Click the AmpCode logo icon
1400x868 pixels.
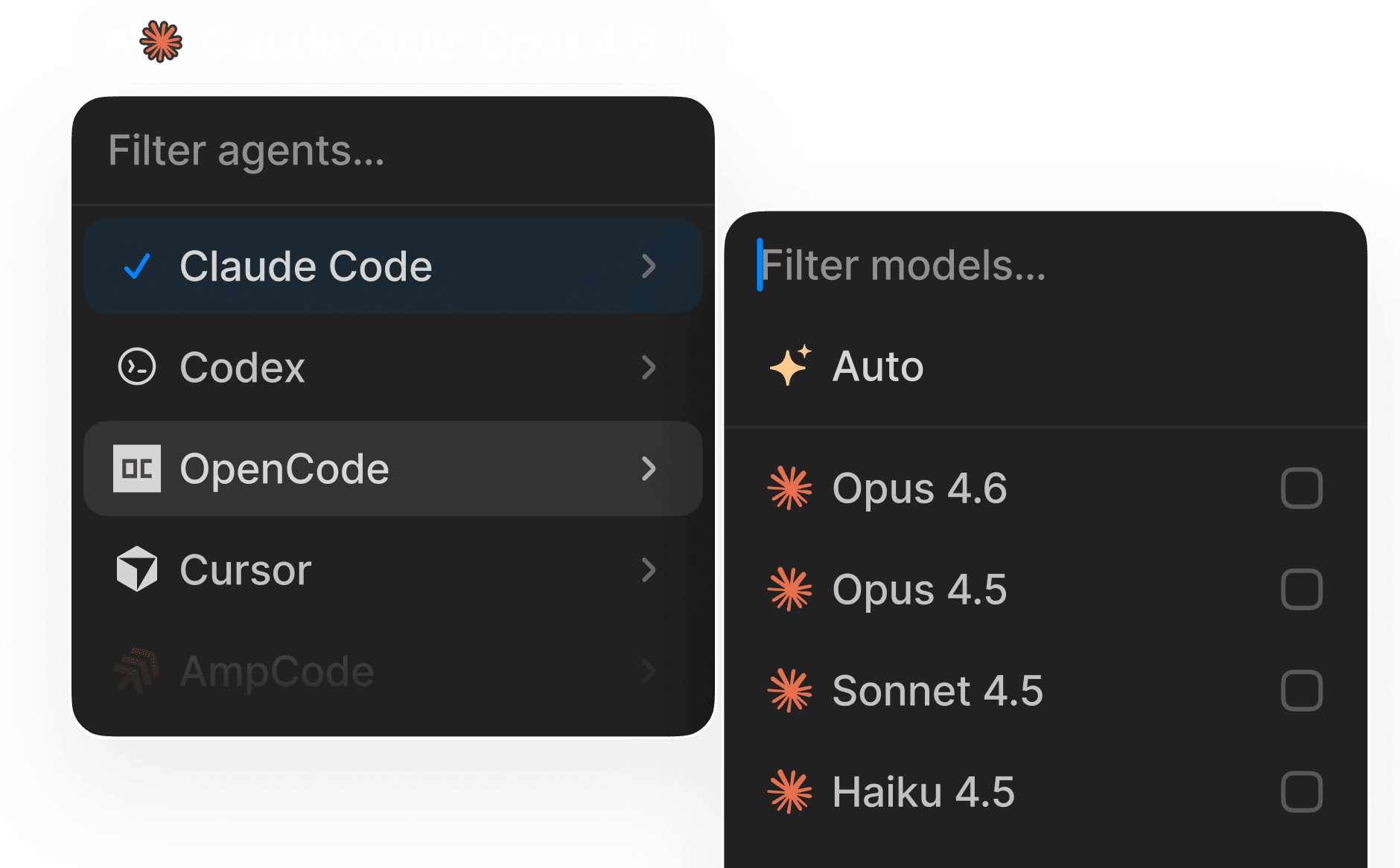pos(137,671)
